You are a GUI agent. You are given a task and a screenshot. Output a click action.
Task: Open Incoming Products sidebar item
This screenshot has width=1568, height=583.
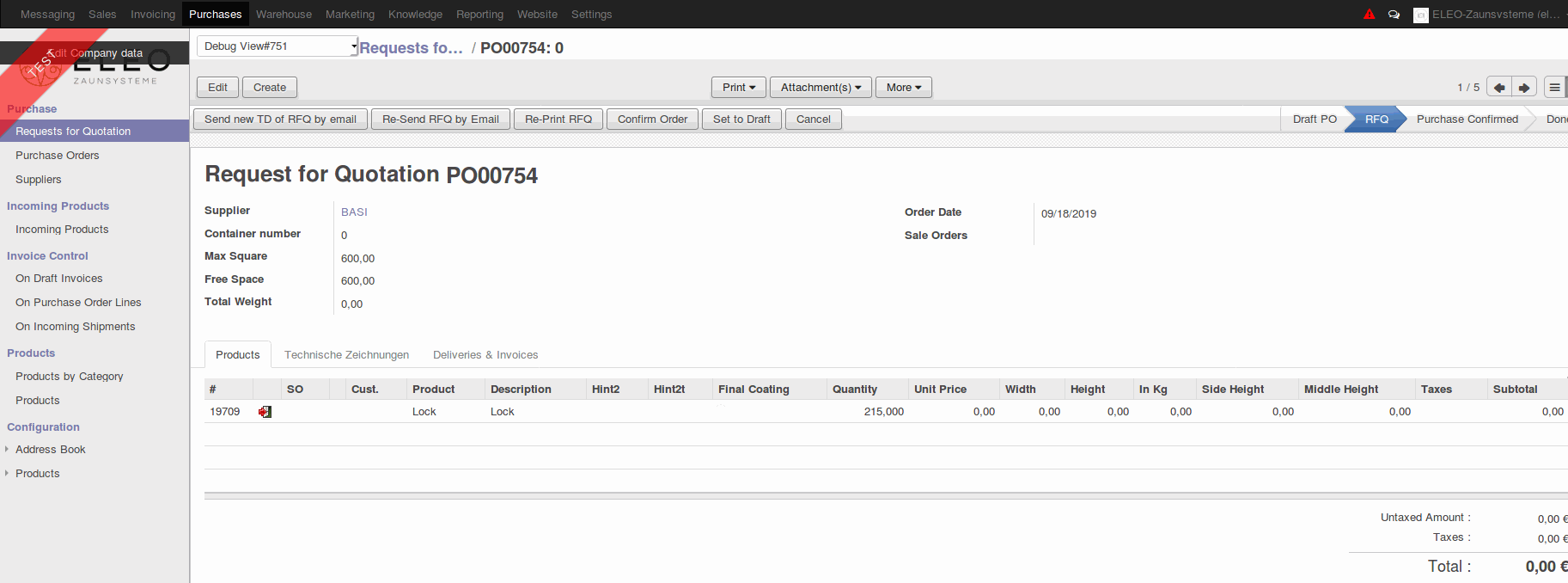coord(62,230)
